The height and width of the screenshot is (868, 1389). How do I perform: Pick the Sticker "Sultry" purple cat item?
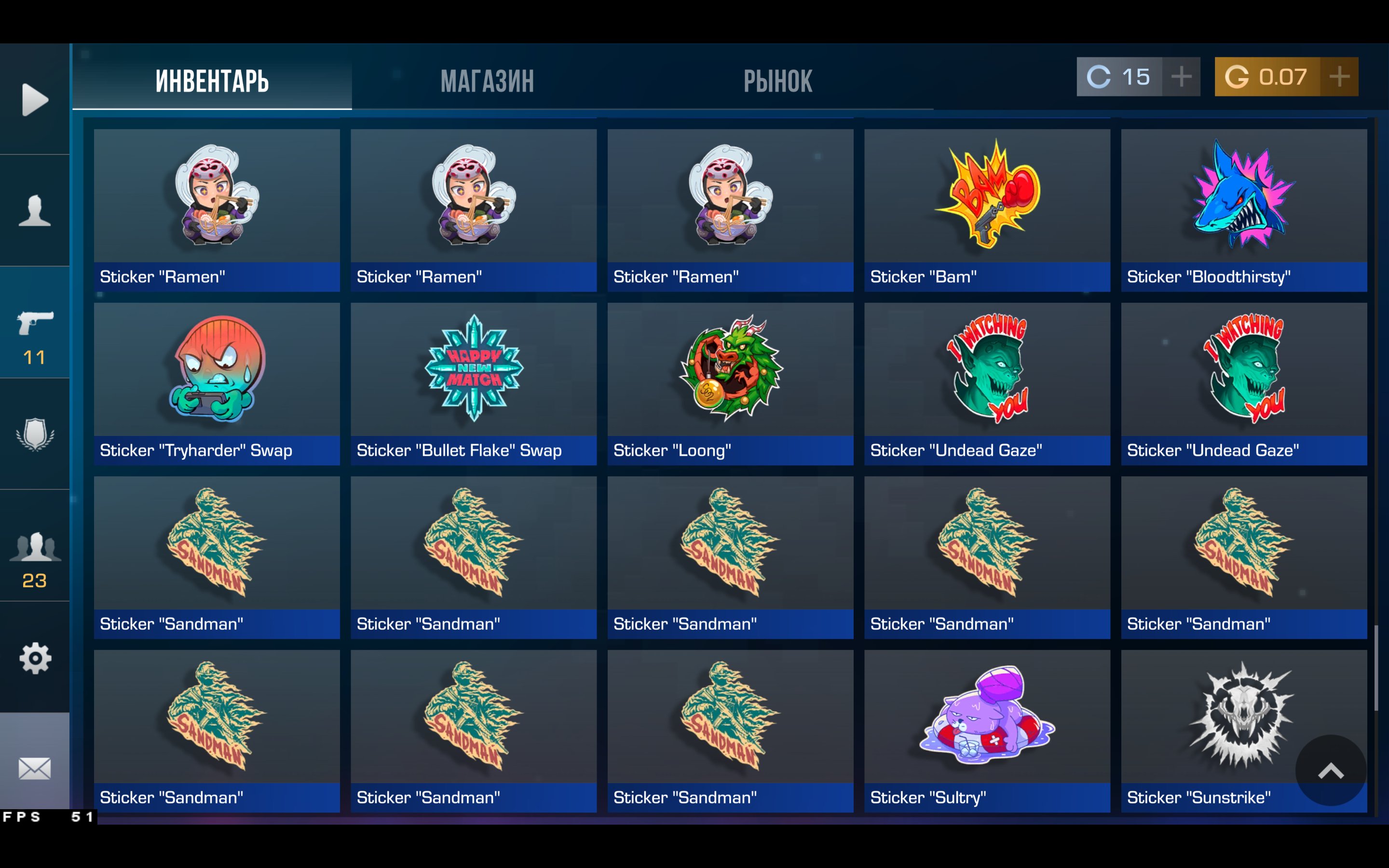point(987,731)
